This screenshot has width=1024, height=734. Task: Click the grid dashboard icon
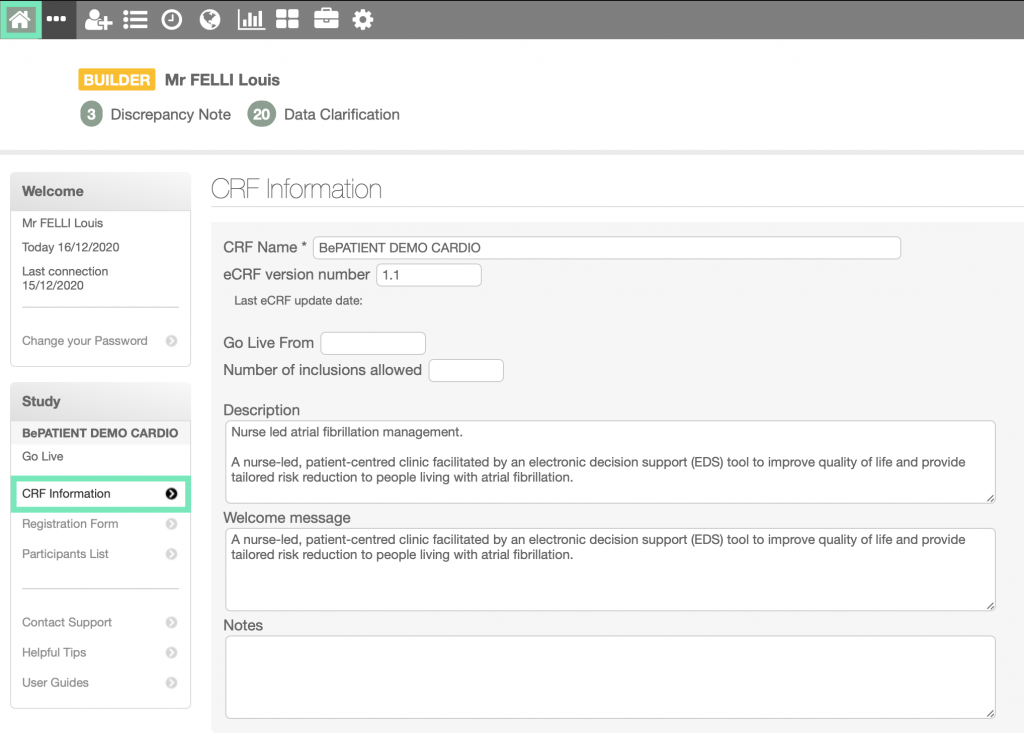(287, 19)
